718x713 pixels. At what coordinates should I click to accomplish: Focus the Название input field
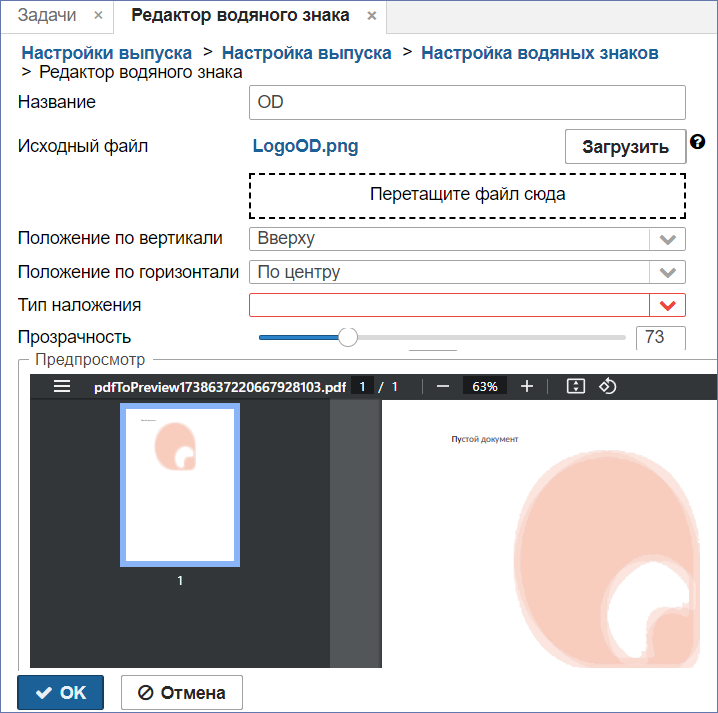[467, 103]
